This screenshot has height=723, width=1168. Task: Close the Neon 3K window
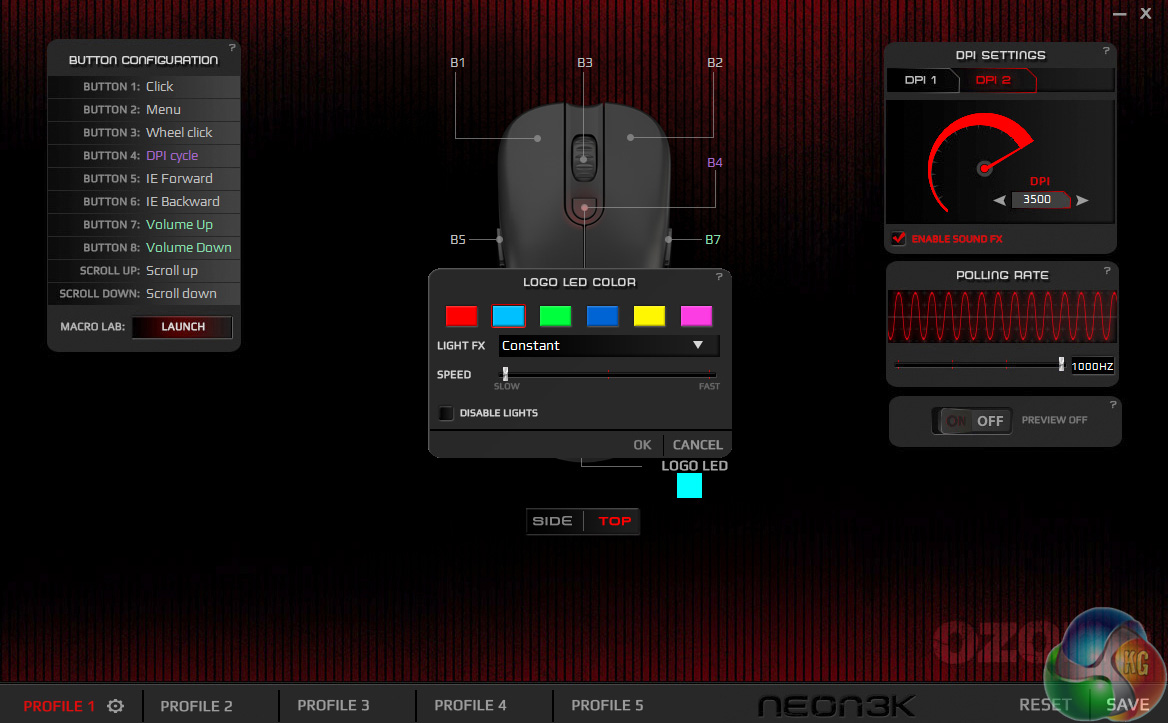pyautogui.click(x=1146, y=13)
